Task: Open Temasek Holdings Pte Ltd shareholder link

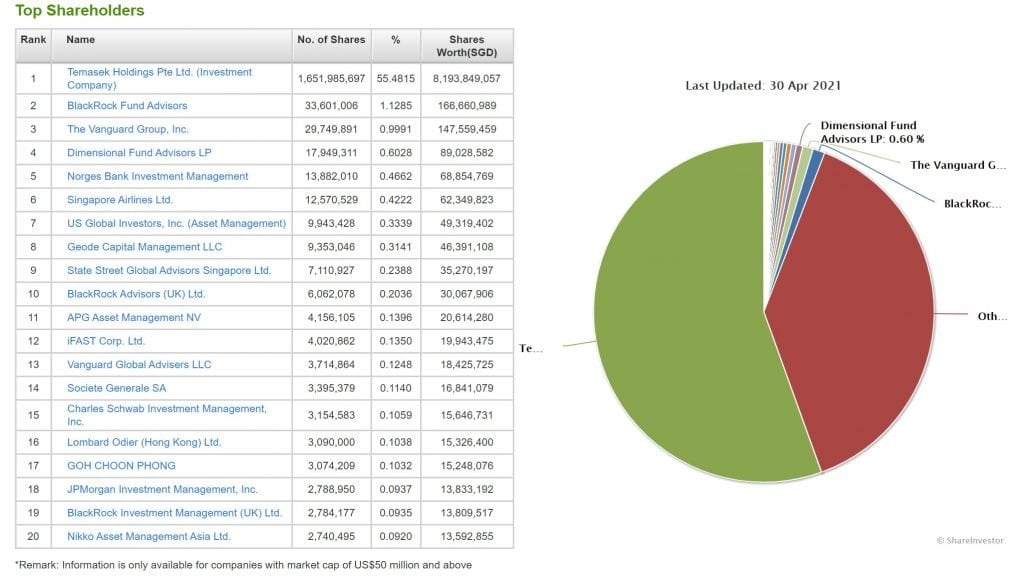Action: click(159, 78)
